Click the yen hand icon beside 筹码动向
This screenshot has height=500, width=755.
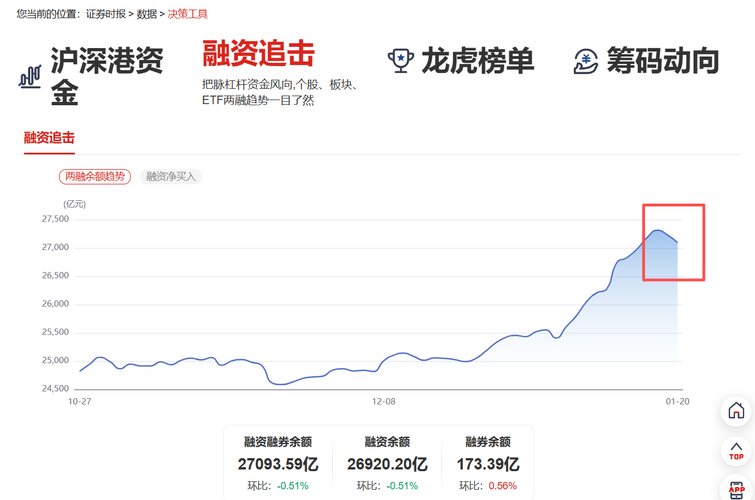[586, 62]
